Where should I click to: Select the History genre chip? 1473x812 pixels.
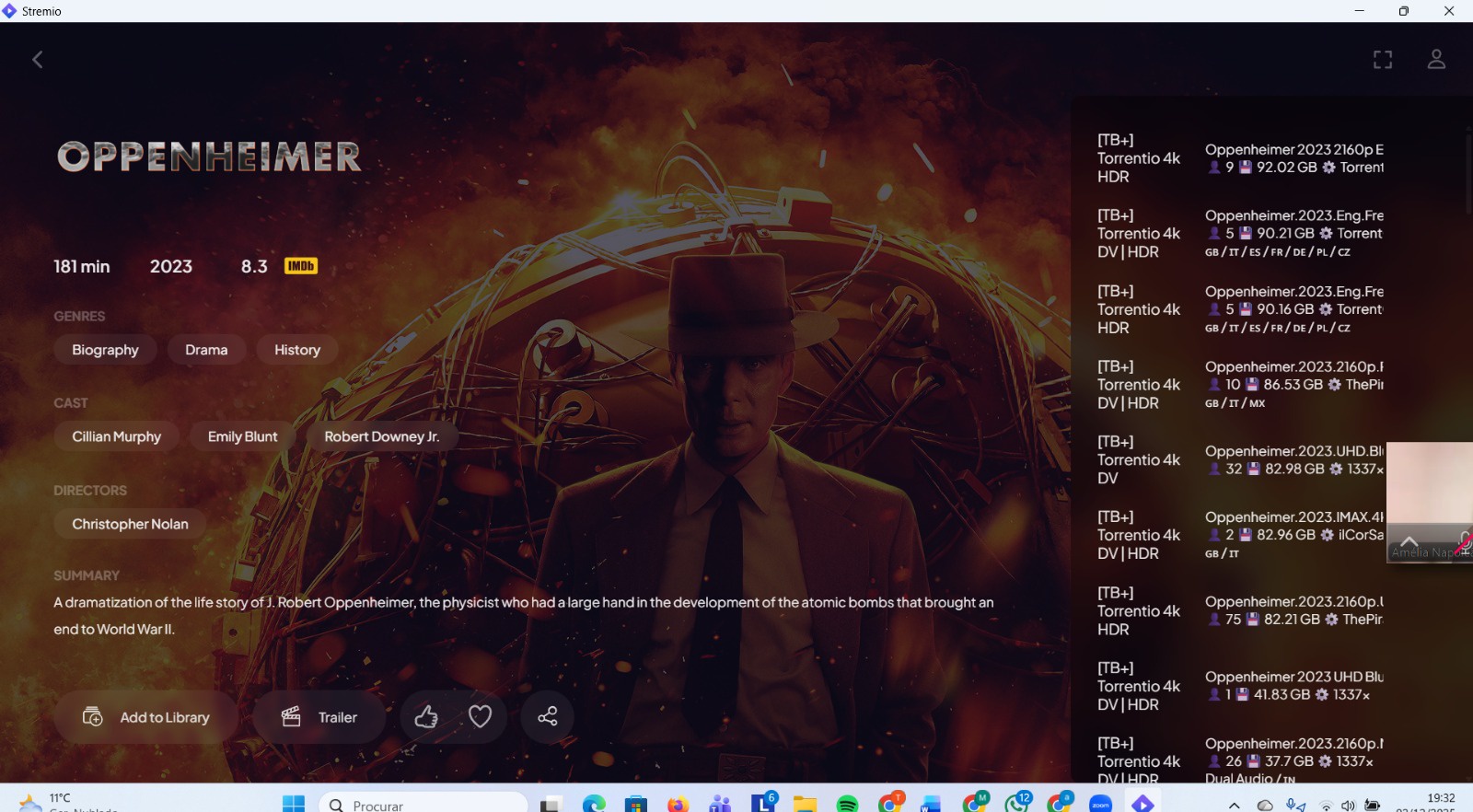[x=297, y=350]
